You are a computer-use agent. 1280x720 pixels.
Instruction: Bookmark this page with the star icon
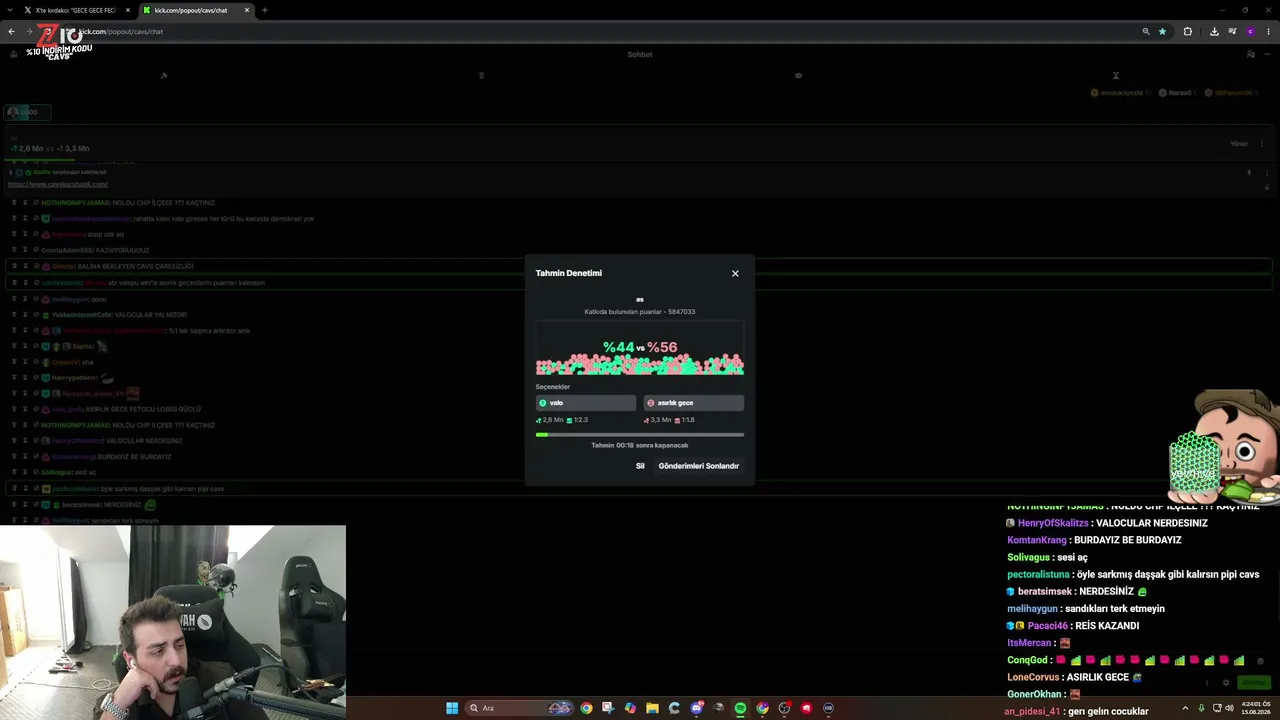1162,31
